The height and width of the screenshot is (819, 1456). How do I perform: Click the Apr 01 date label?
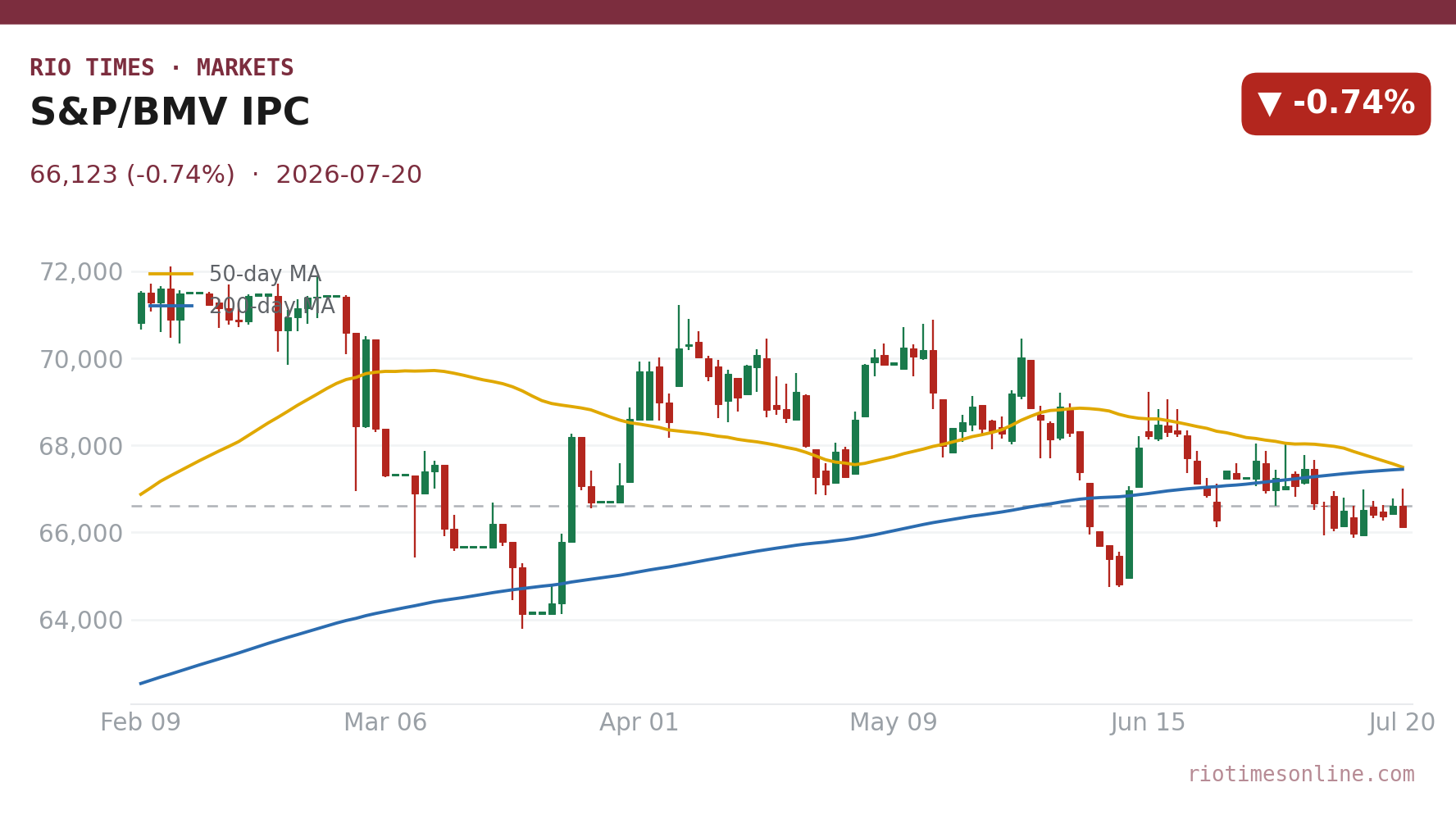click(x=639, y=723)
